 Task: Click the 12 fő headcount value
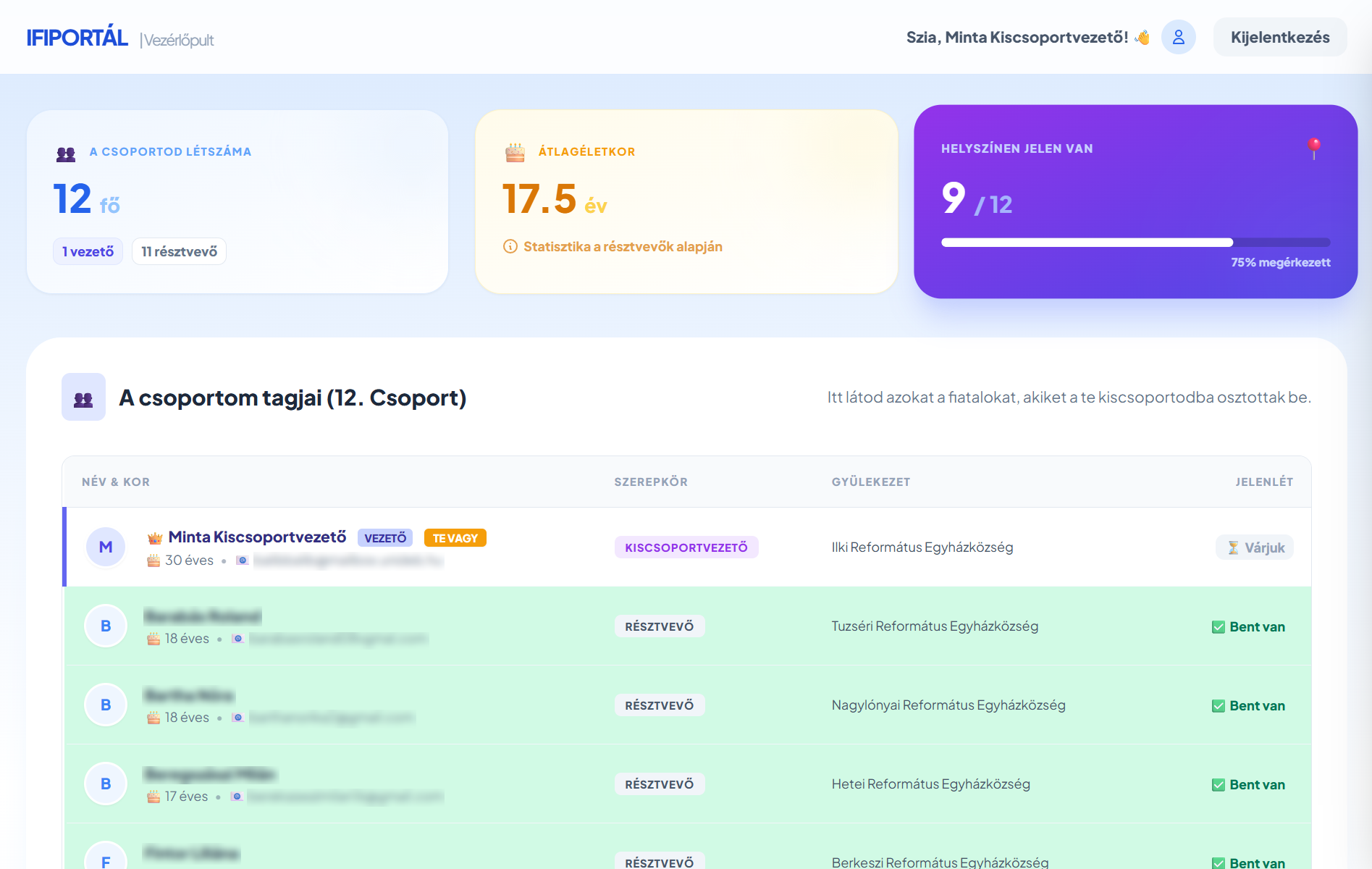86,199
